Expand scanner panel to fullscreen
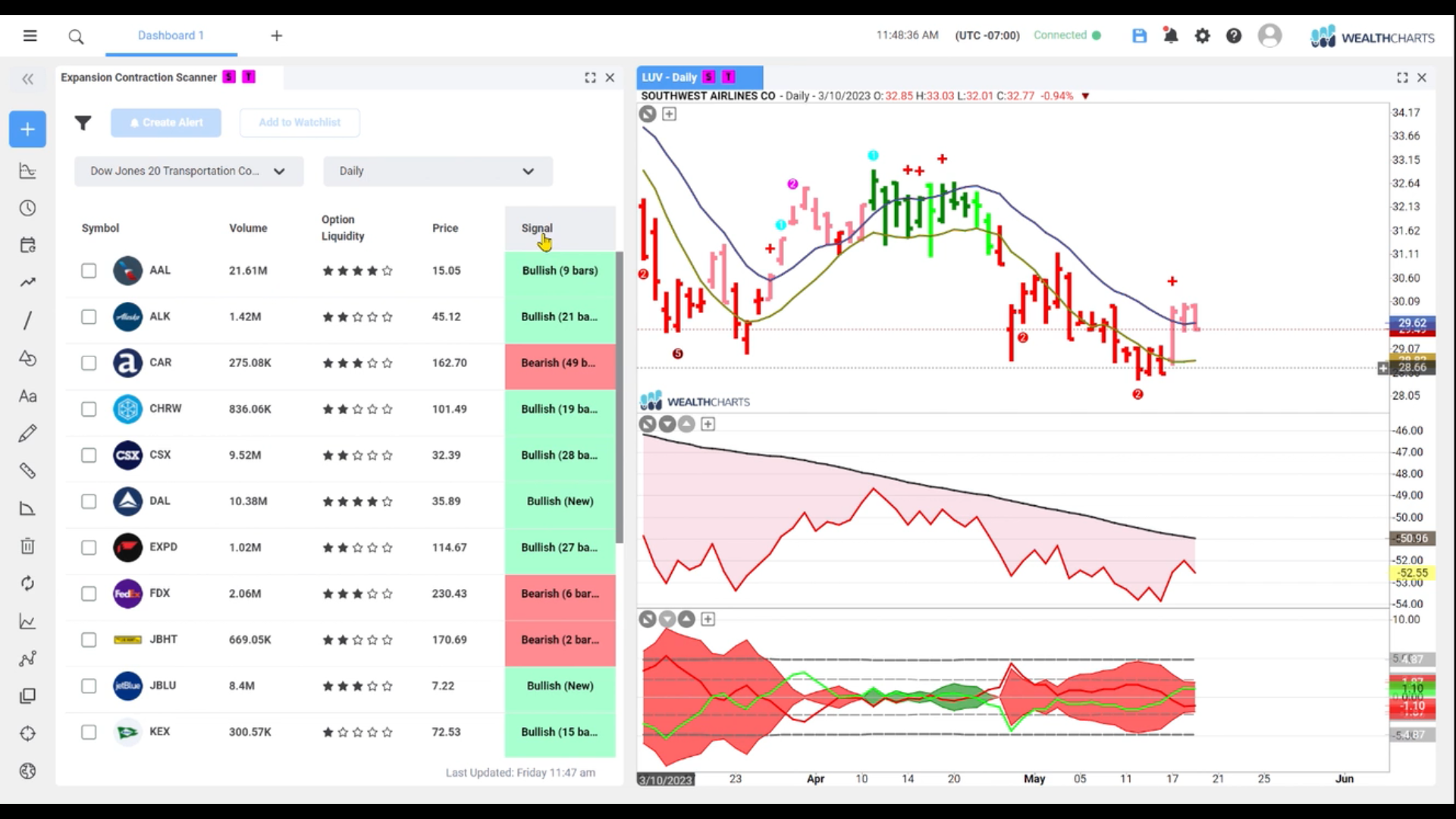1456x819 pixels. [x=590, y=77]
